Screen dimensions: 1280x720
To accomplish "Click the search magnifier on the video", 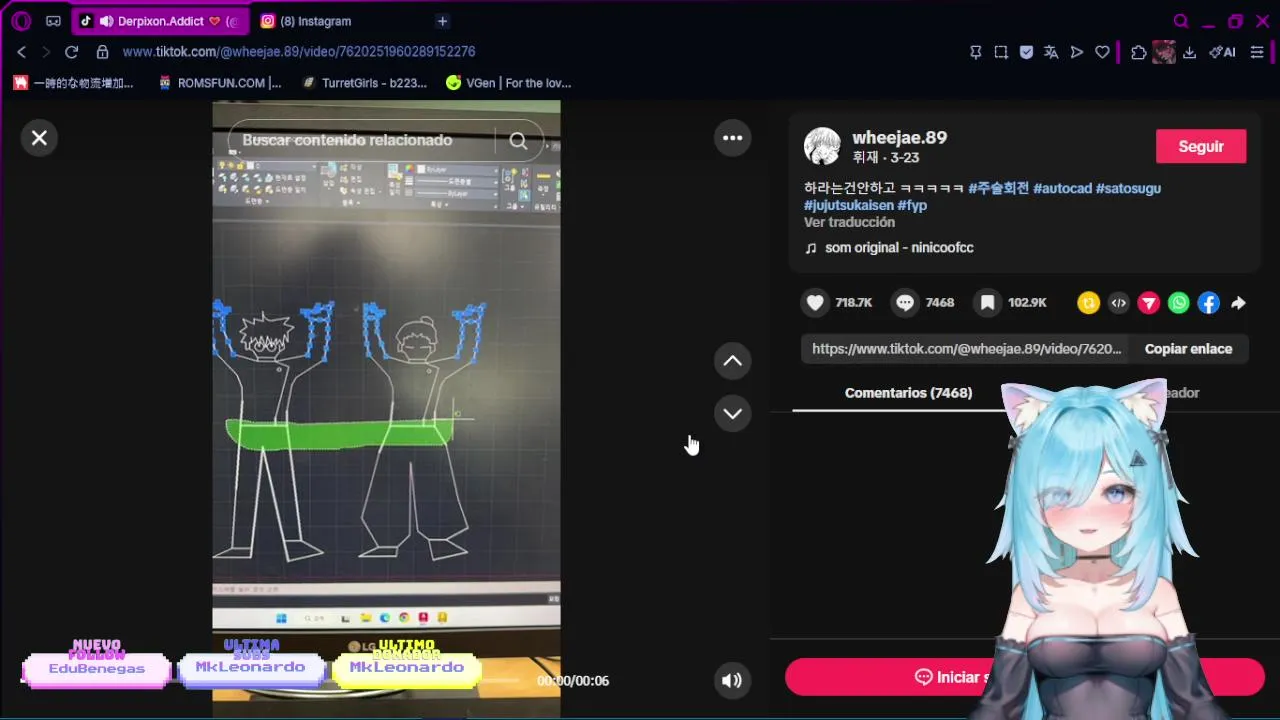I will tap(518, 141).
